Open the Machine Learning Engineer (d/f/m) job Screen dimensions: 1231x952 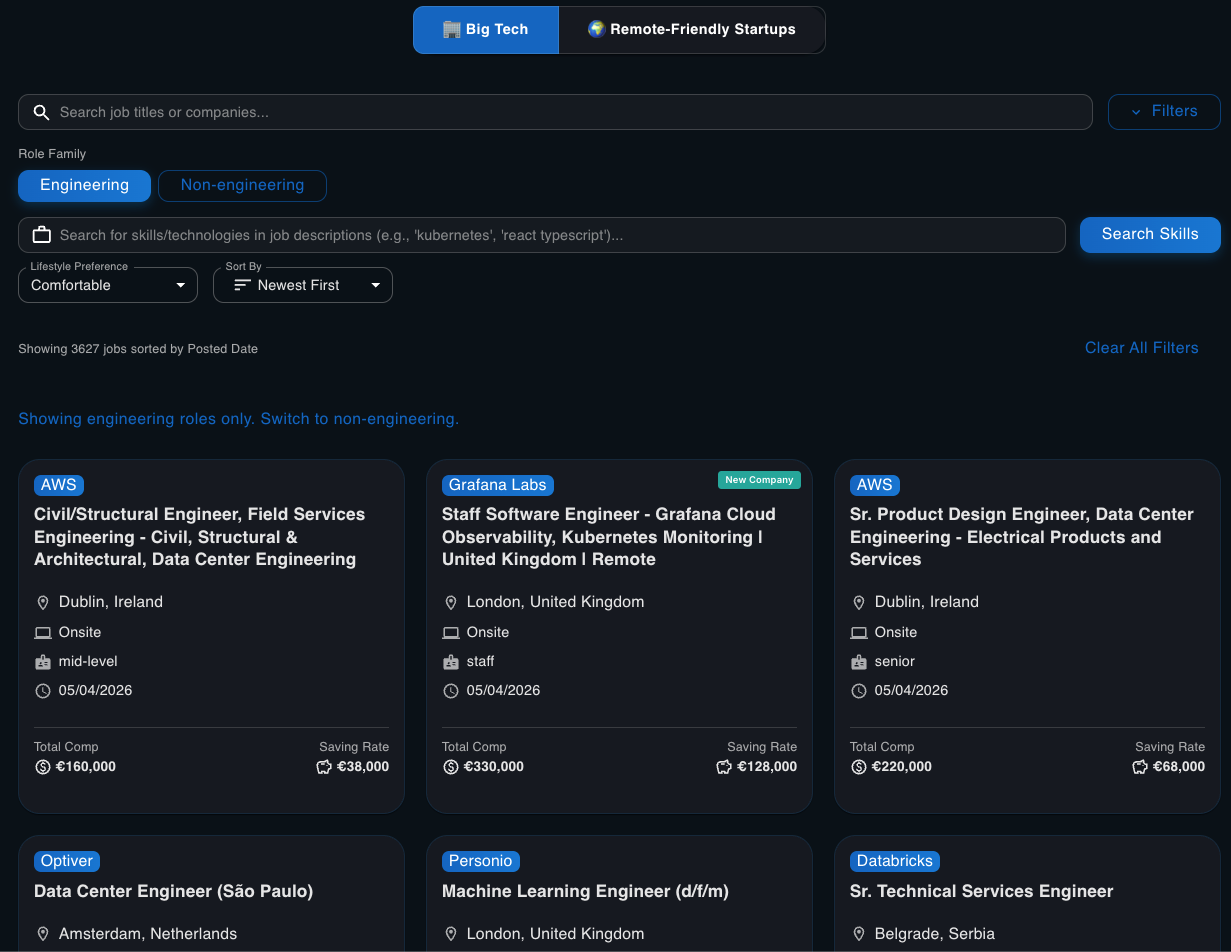(x=585, y=891)
